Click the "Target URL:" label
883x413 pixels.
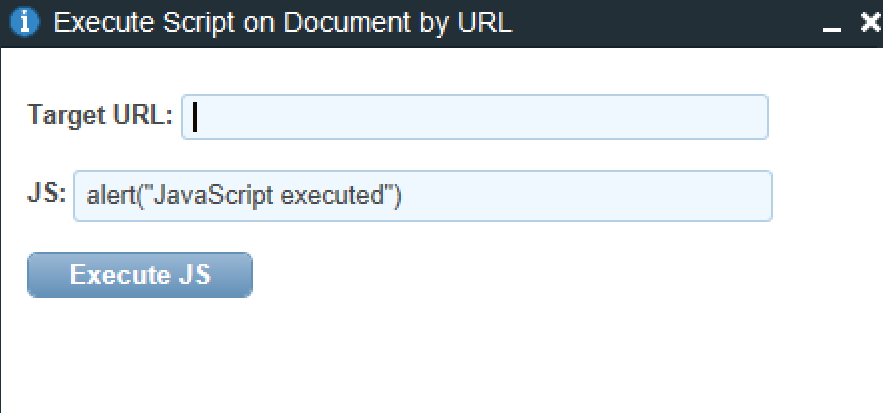pyautogui.click(x=100, y=115)
